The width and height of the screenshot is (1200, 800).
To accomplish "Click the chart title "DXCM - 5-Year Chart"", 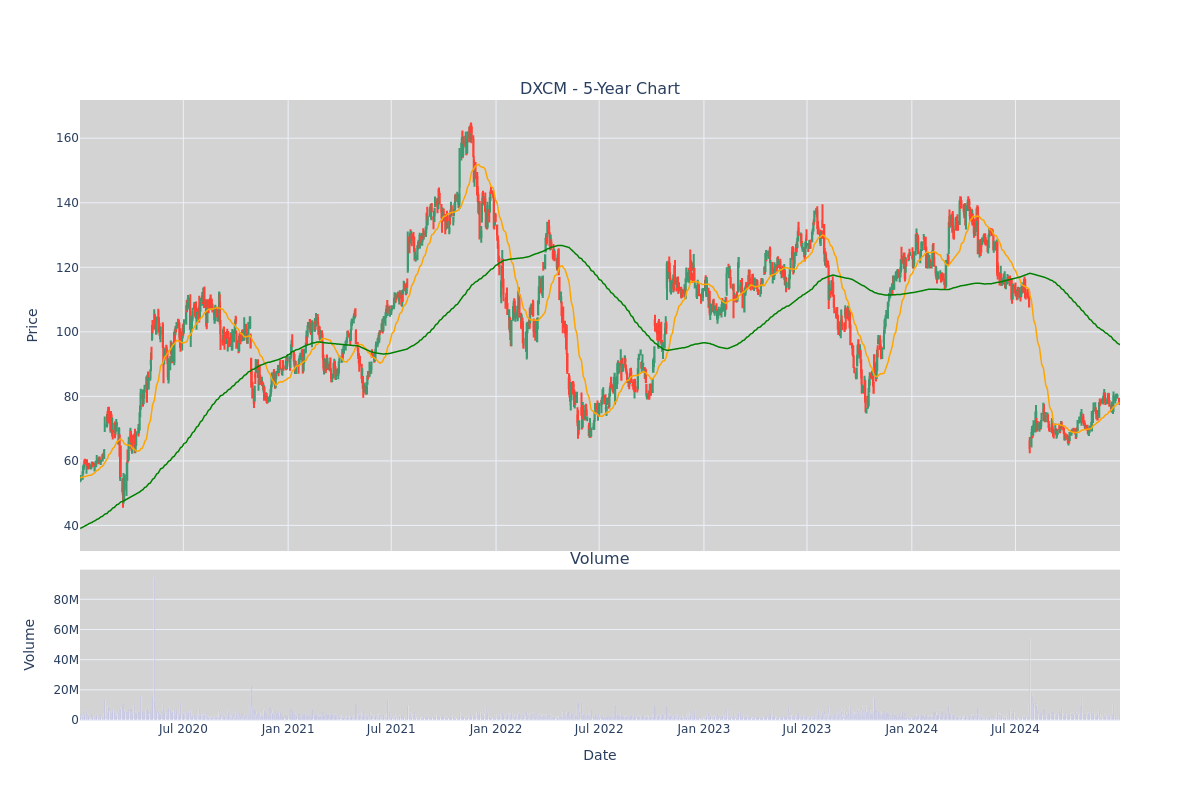I will pos(599,89).
